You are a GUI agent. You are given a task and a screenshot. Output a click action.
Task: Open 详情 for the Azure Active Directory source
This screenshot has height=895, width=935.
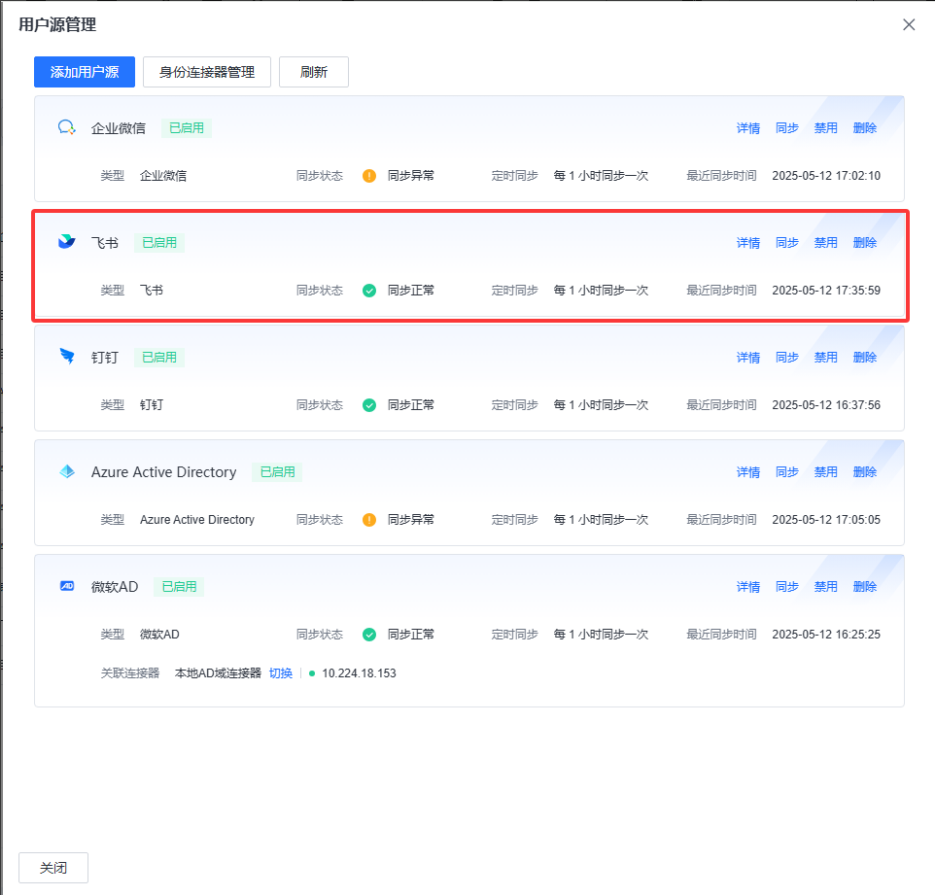tap(748, 472)
